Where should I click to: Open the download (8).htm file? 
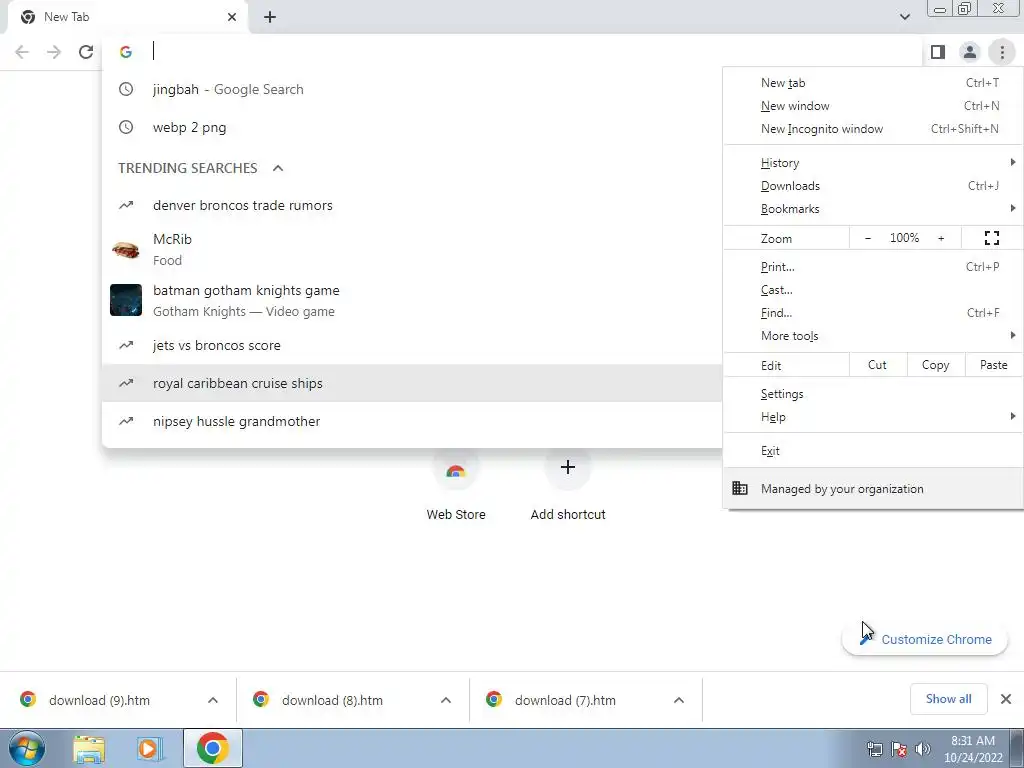point(332,700)
